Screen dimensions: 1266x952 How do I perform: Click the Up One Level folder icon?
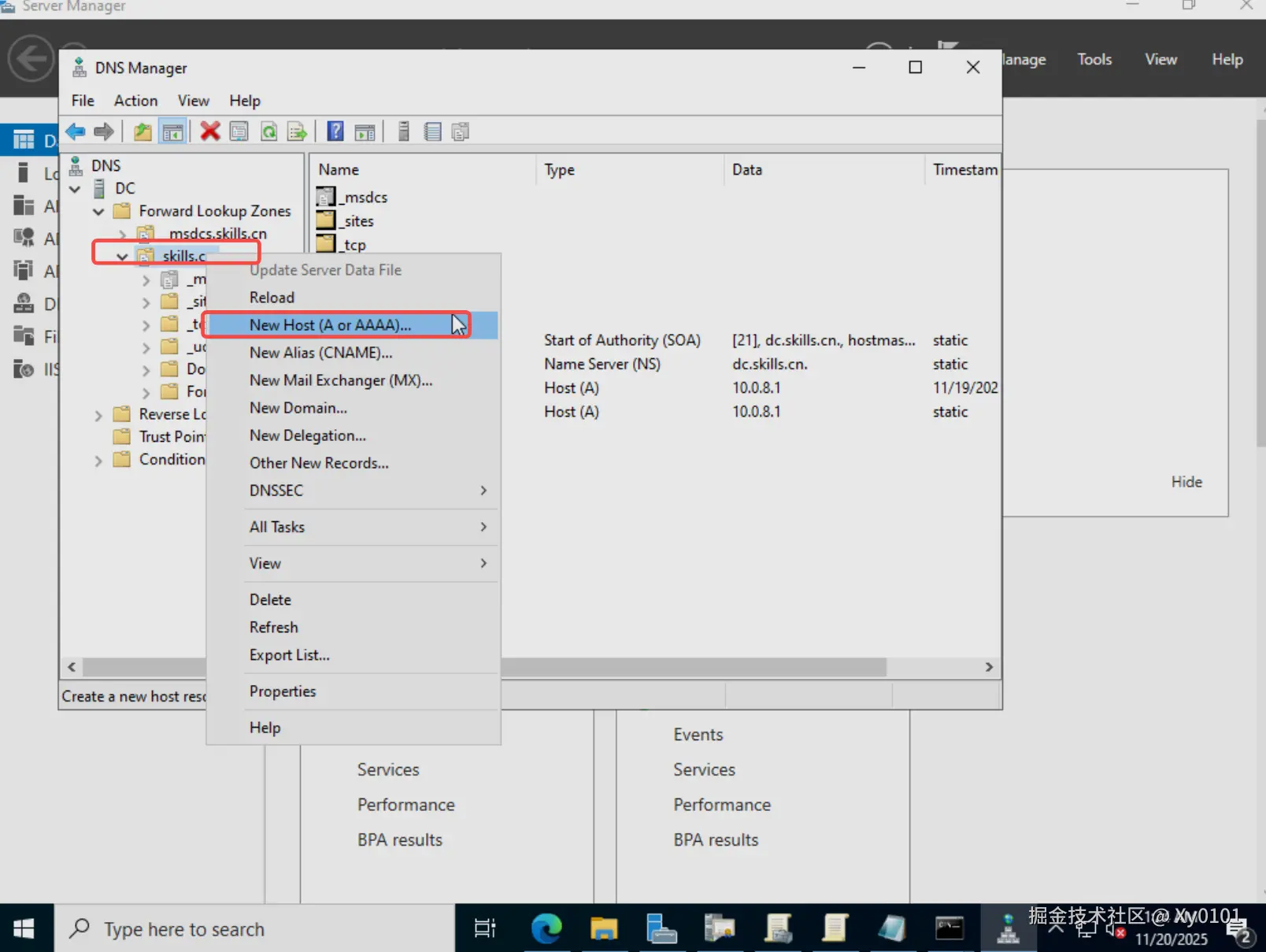click(143, 132)
